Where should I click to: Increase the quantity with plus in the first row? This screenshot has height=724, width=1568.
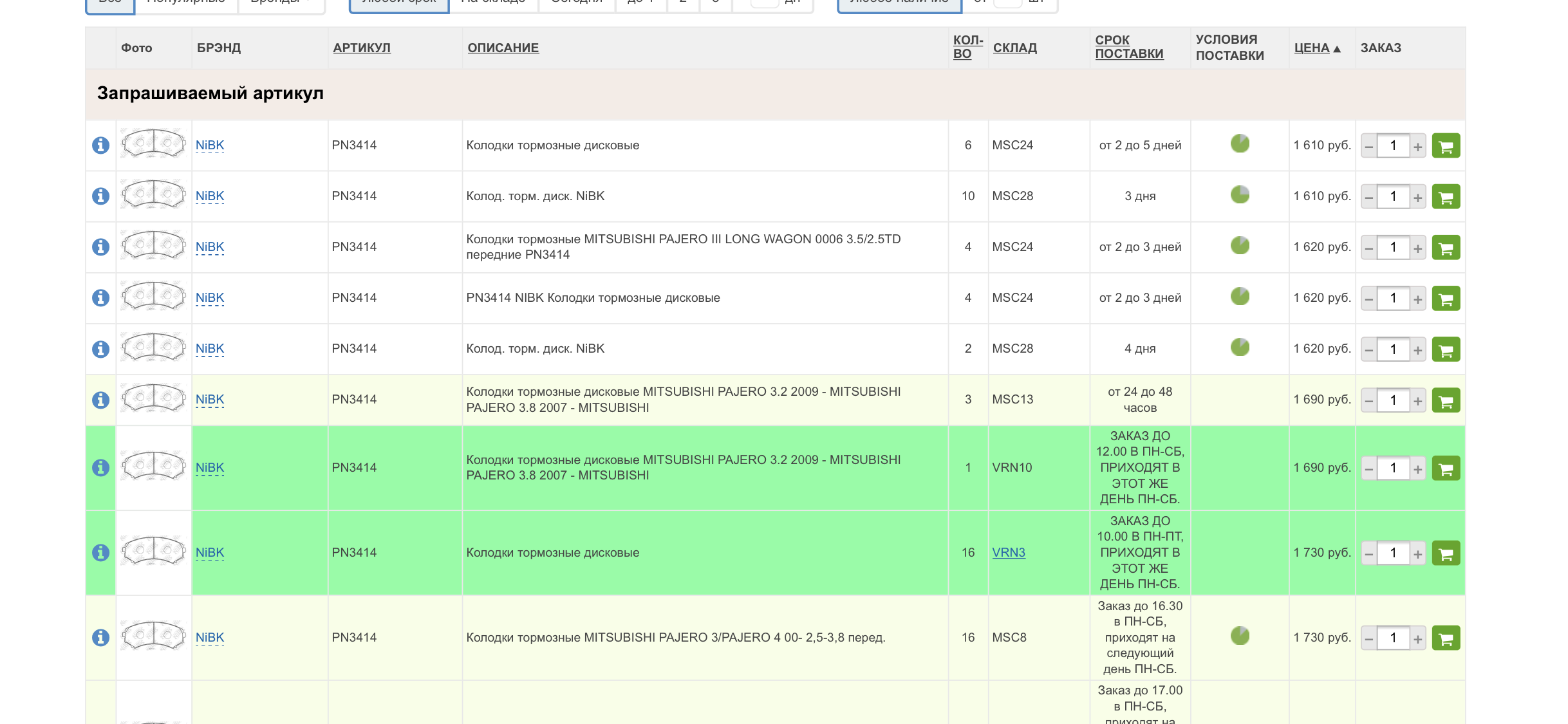click(1417, 147)
